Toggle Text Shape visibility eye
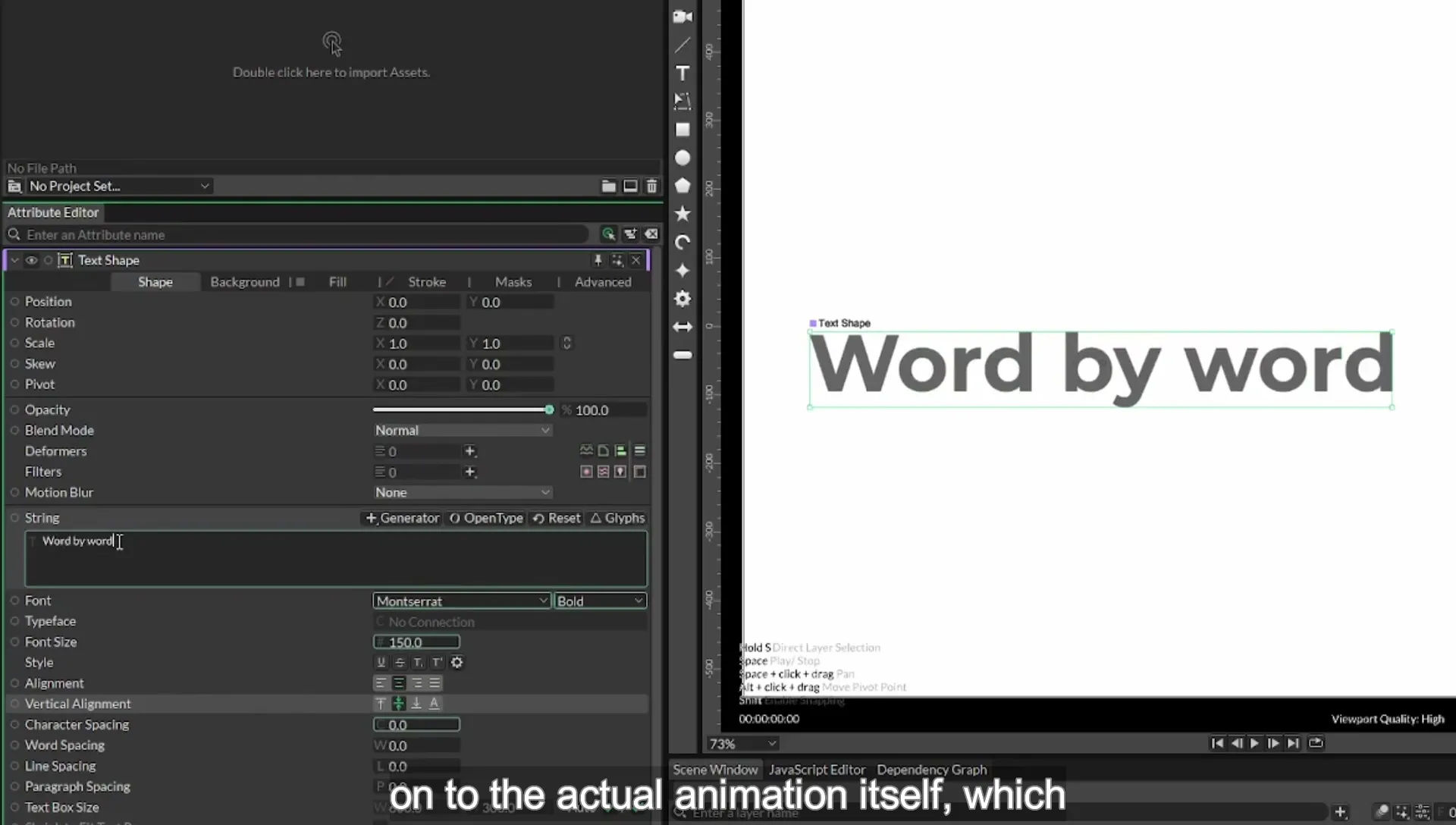This screenshot has width=1456, height=825. (x=31, y=260)
